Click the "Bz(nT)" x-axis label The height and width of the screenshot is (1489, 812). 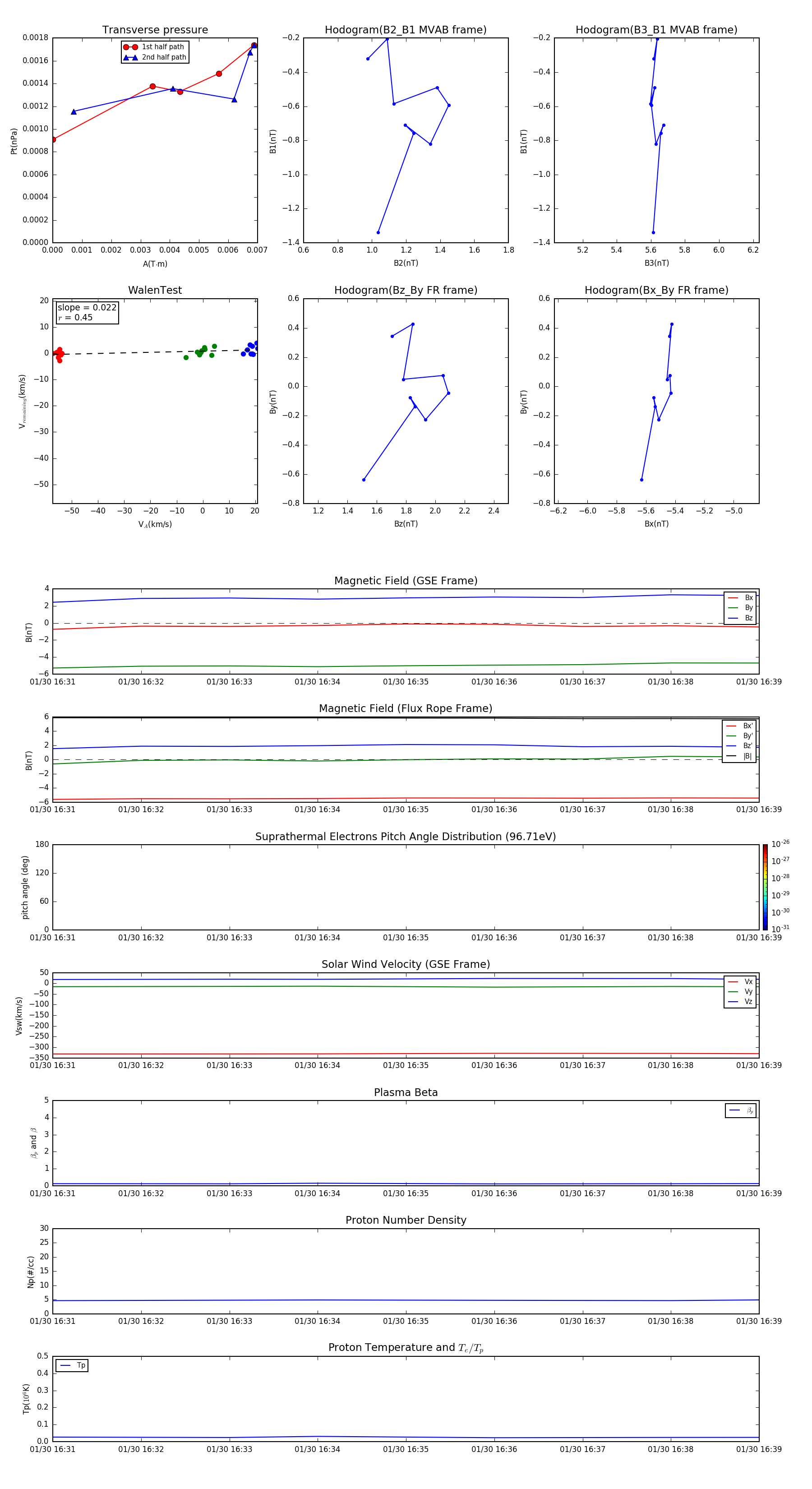click(406, 524)
